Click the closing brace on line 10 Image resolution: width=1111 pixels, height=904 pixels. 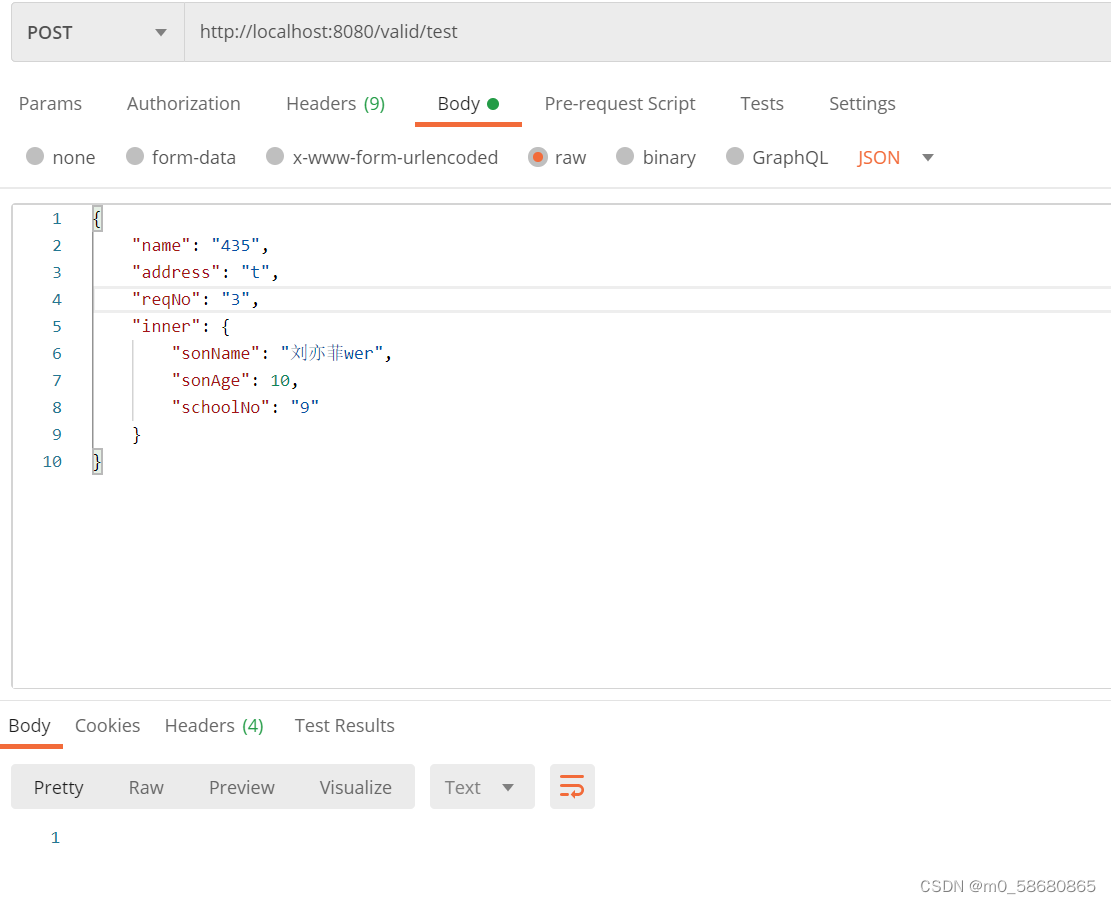[97, 462]
